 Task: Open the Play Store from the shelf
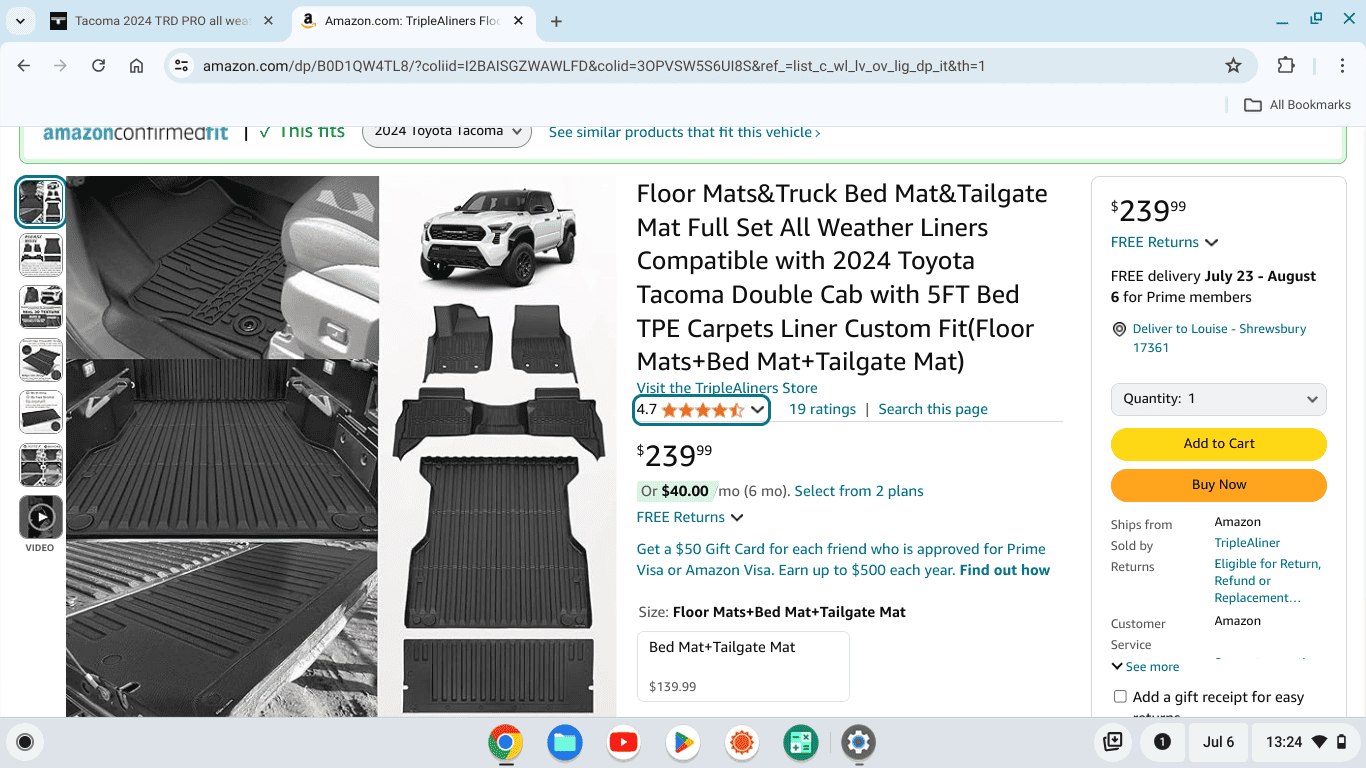click(682, 742)
